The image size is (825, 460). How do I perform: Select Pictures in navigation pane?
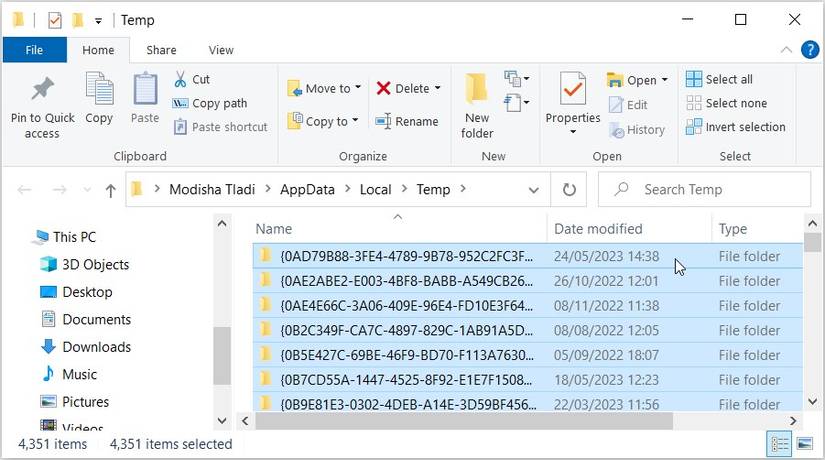(x=75, y=402)
